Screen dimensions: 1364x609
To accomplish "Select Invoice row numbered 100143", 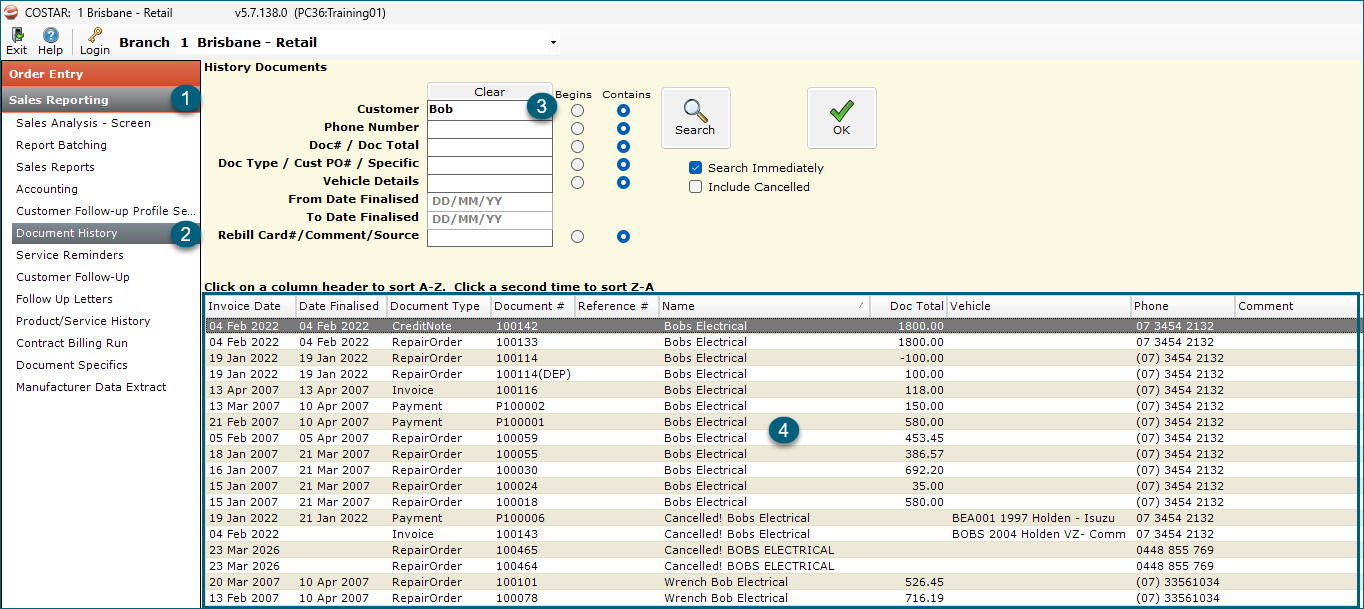I will click(x=782, y=534).
